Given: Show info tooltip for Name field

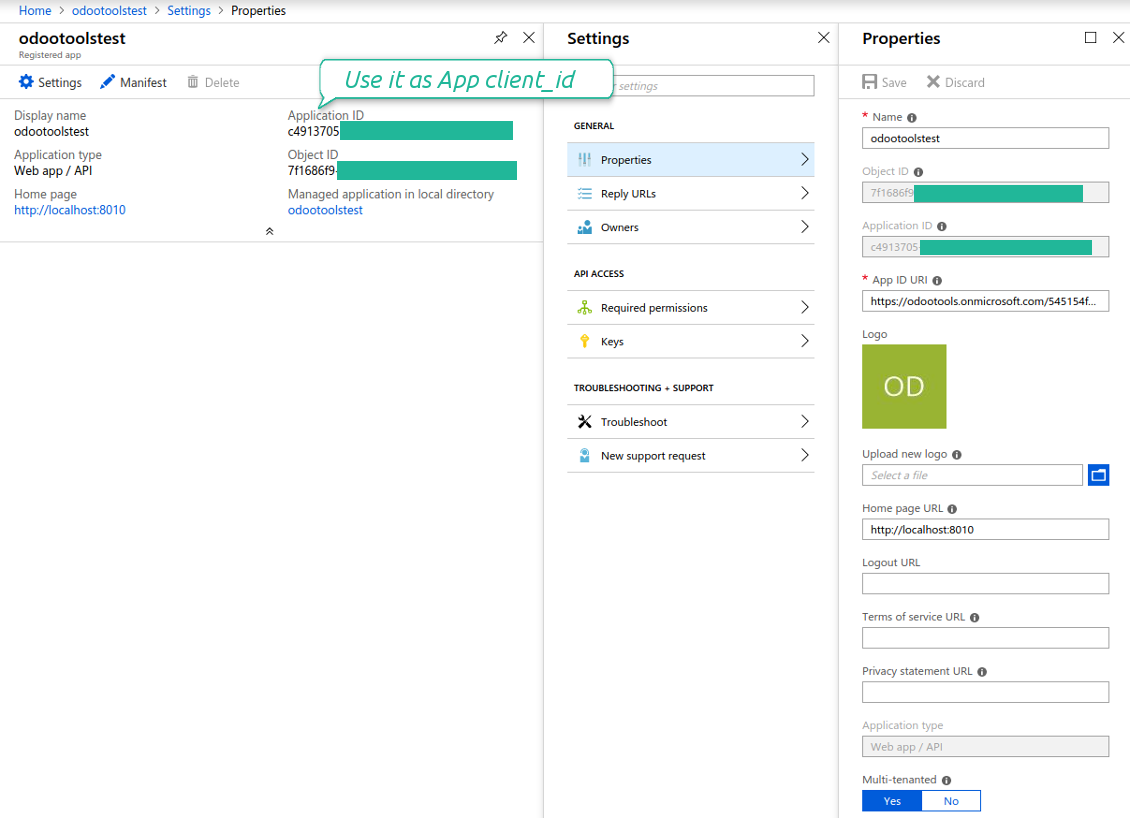Looking at the screenshot, I should (x=912, y=117).
